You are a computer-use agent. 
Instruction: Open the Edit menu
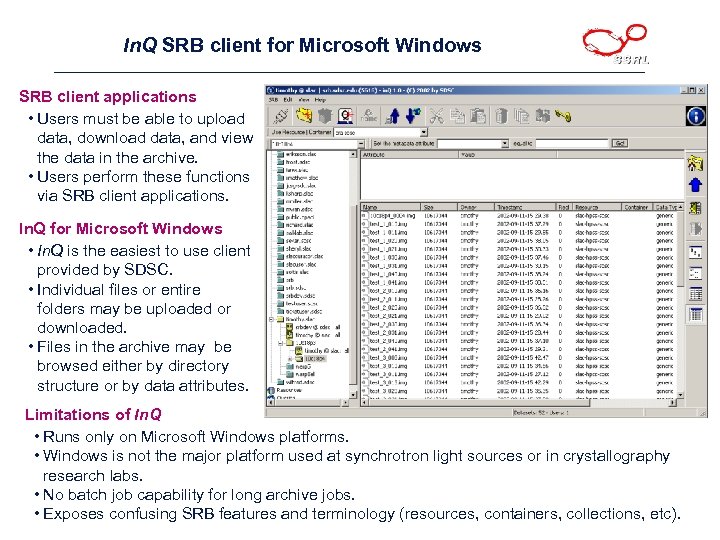tap(288, 100)
